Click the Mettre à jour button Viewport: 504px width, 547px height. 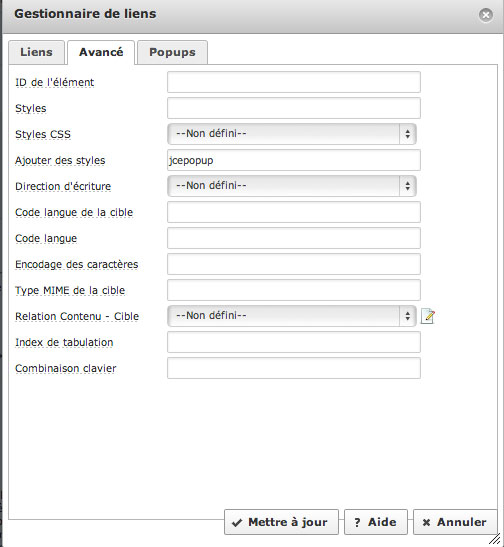281,522
